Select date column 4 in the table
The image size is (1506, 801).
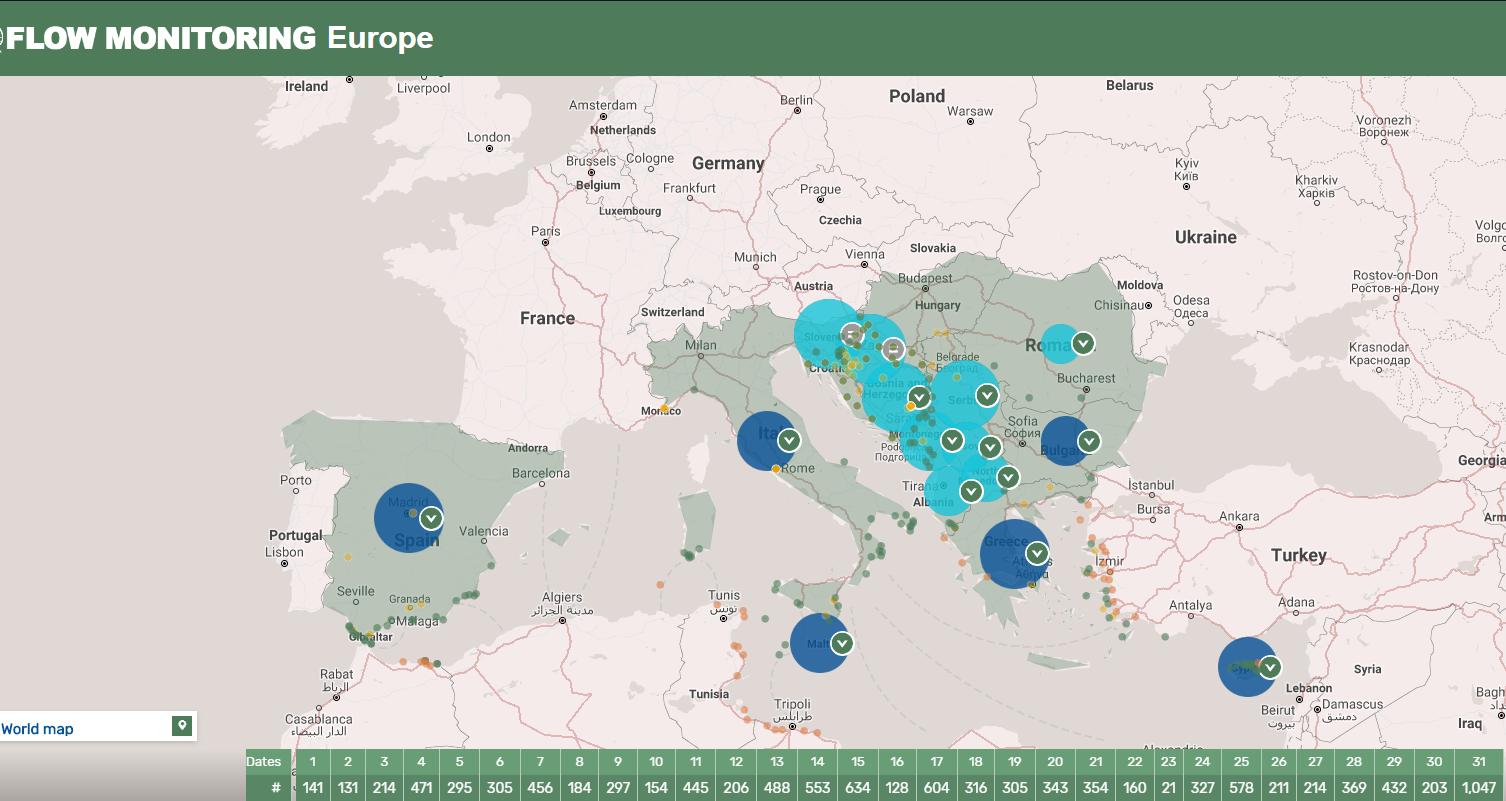pyautogui.click(x=422, y=762)
